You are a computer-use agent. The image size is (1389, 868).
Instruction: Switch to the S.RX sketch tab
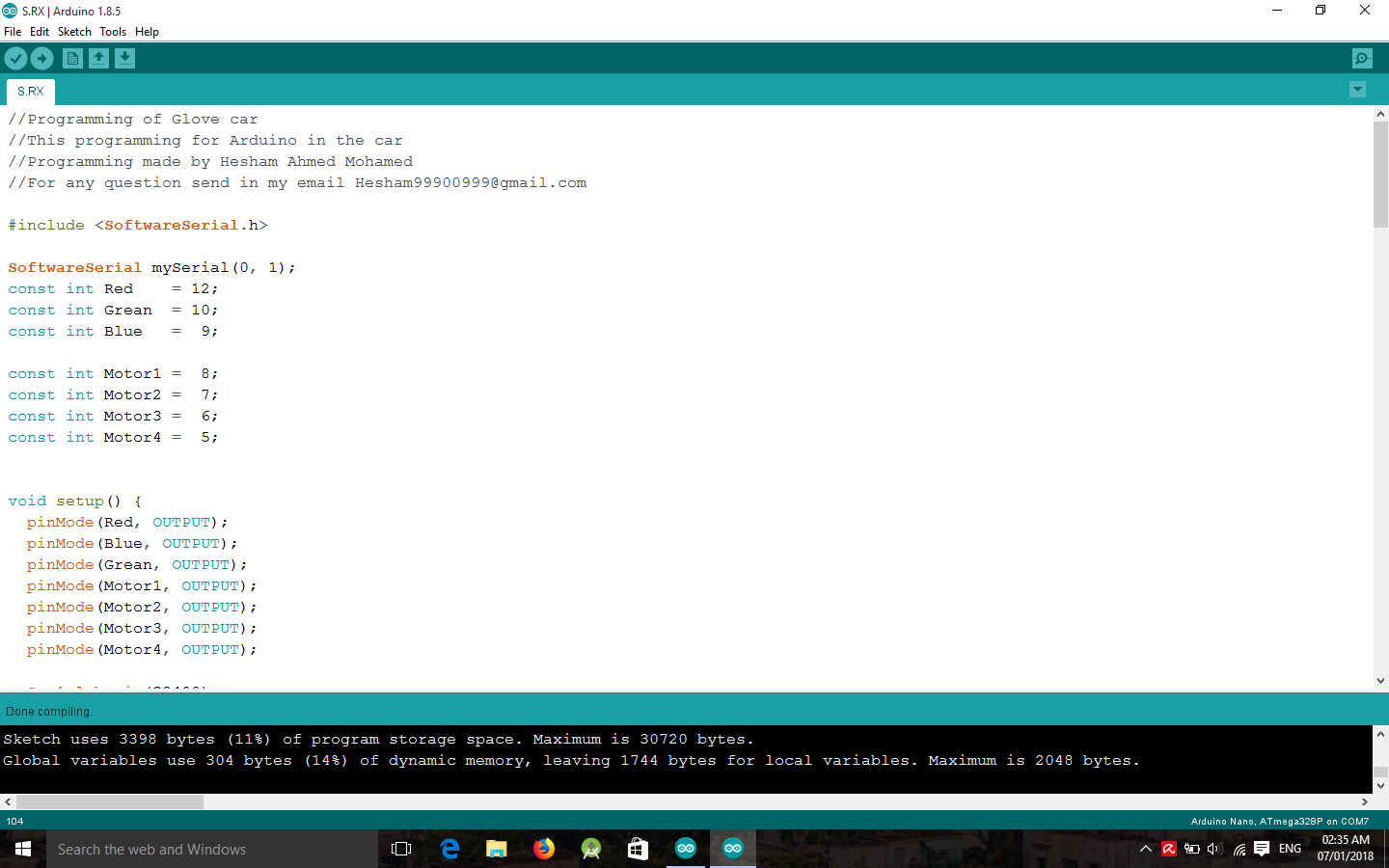tap(29, 91)
